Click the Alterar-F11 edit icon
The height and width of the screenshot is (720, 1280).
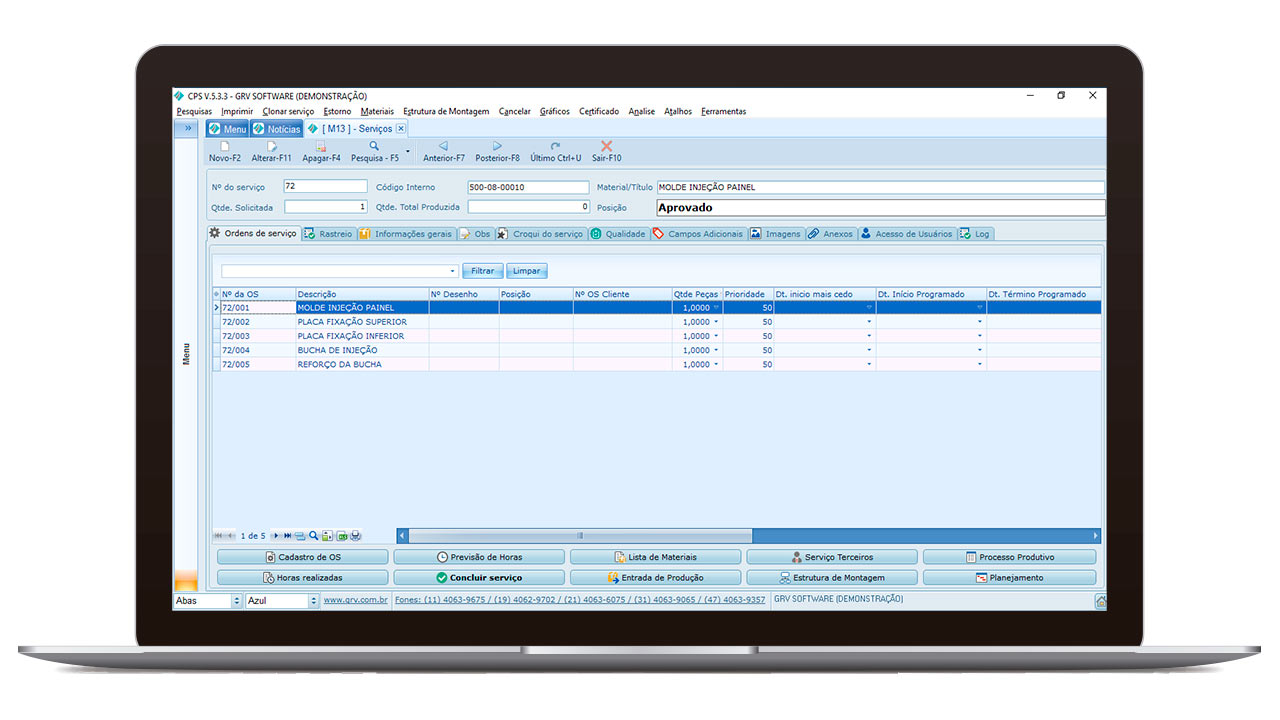coord(271,146)
